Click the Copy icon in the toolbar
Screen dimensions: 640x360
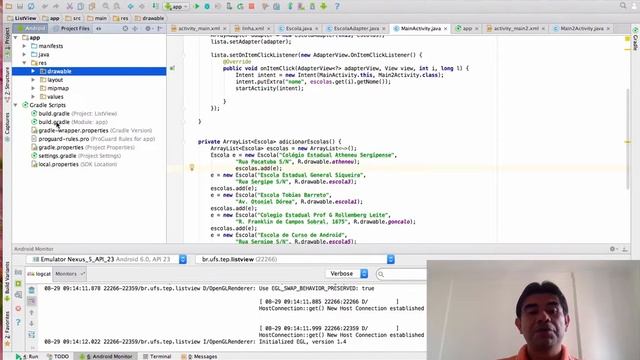point(81,6)
